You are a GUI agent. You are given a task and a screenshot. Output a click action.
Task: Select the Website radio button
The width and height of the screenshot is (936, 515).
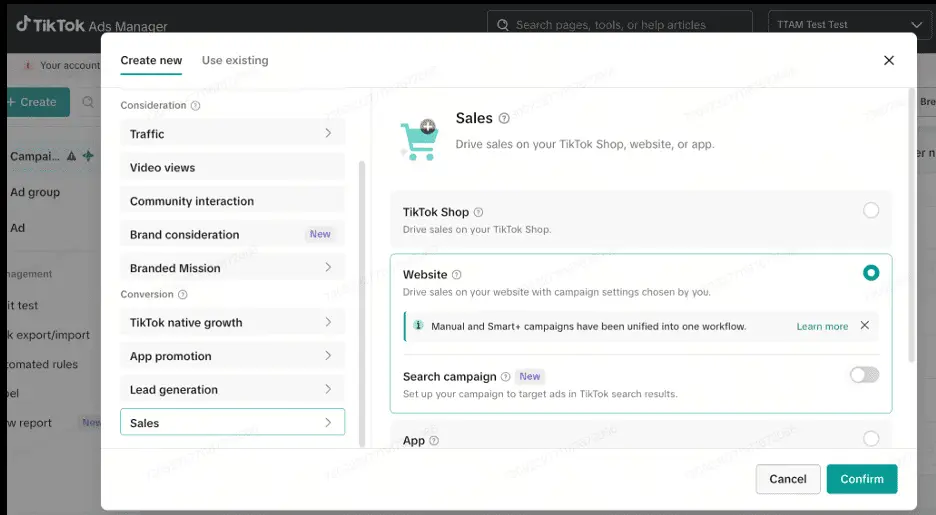coord(871,273)
